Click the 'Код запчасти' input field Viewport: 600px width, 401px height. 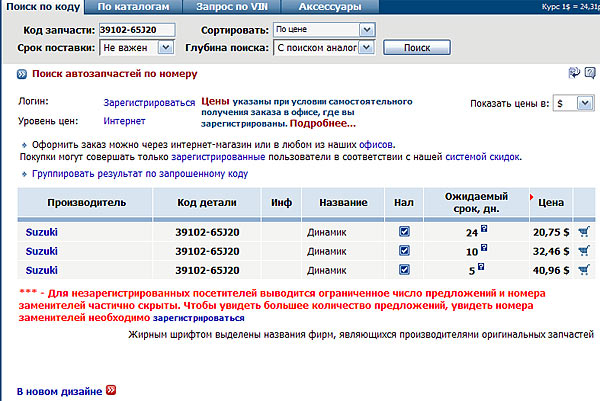[137, 30]
